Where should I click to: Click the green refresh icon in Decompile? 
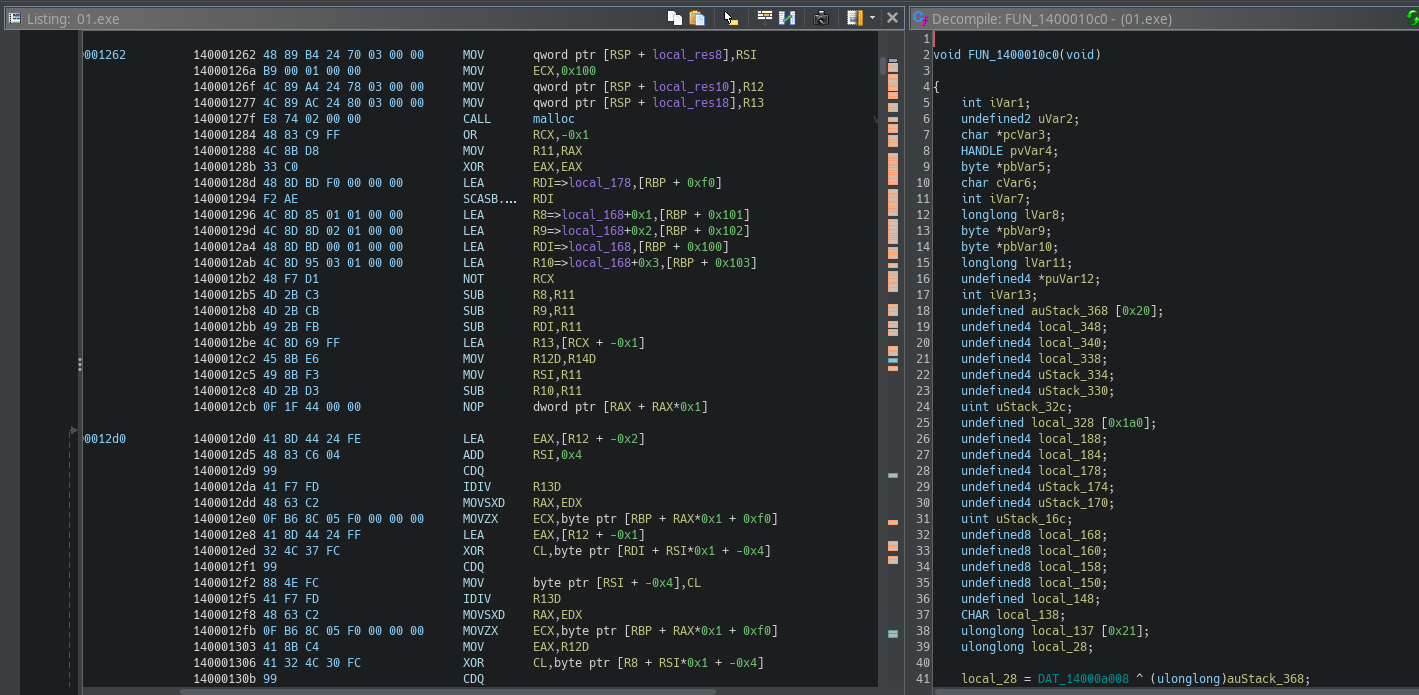[1413, 18]
